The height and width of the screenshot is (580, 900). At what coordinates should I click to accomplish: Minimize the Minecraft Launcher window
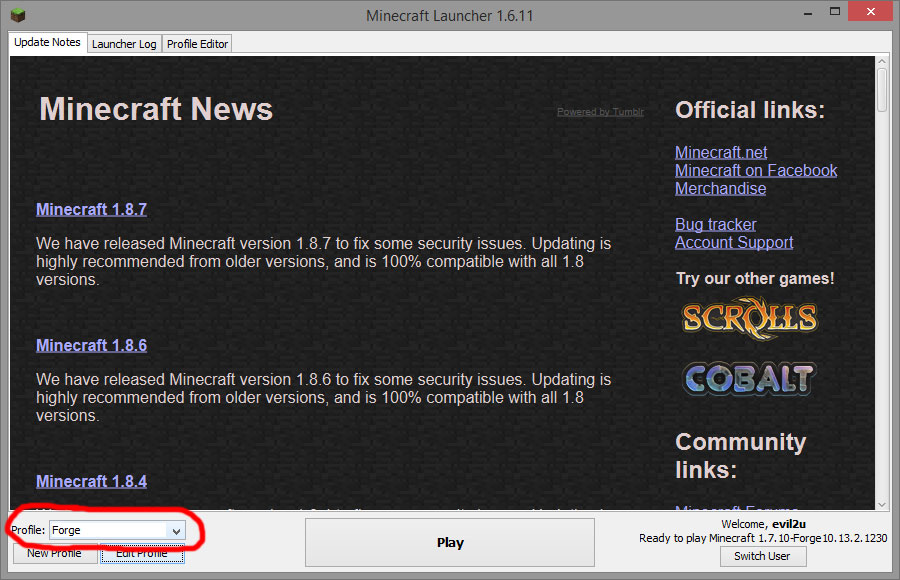(808, 13)
